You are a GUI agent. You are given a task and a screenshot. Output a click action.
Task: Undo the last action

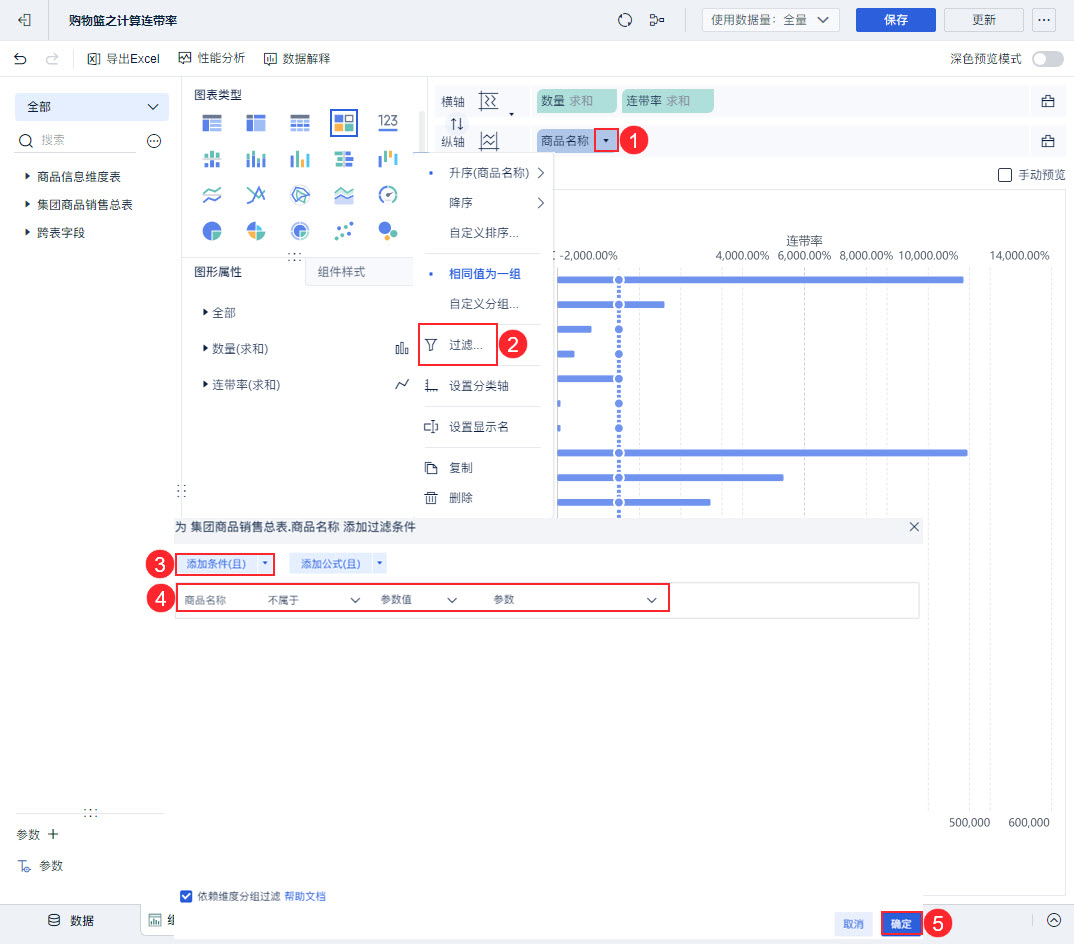point(21,59)
